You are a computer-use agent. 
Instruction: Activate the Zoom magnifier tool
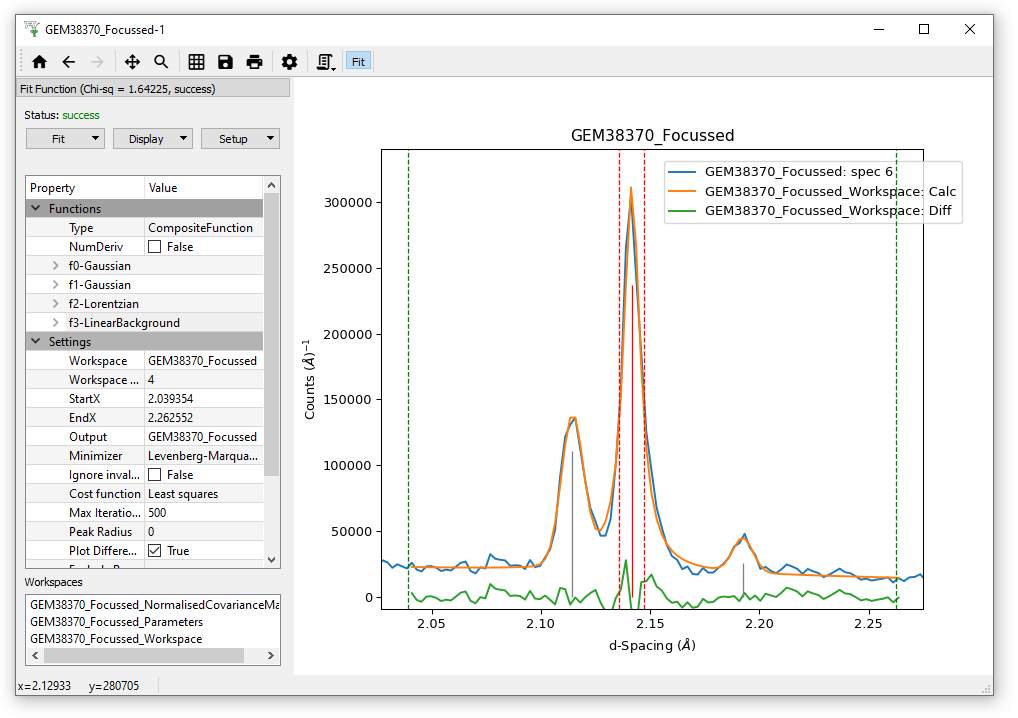tap(161, 62)
